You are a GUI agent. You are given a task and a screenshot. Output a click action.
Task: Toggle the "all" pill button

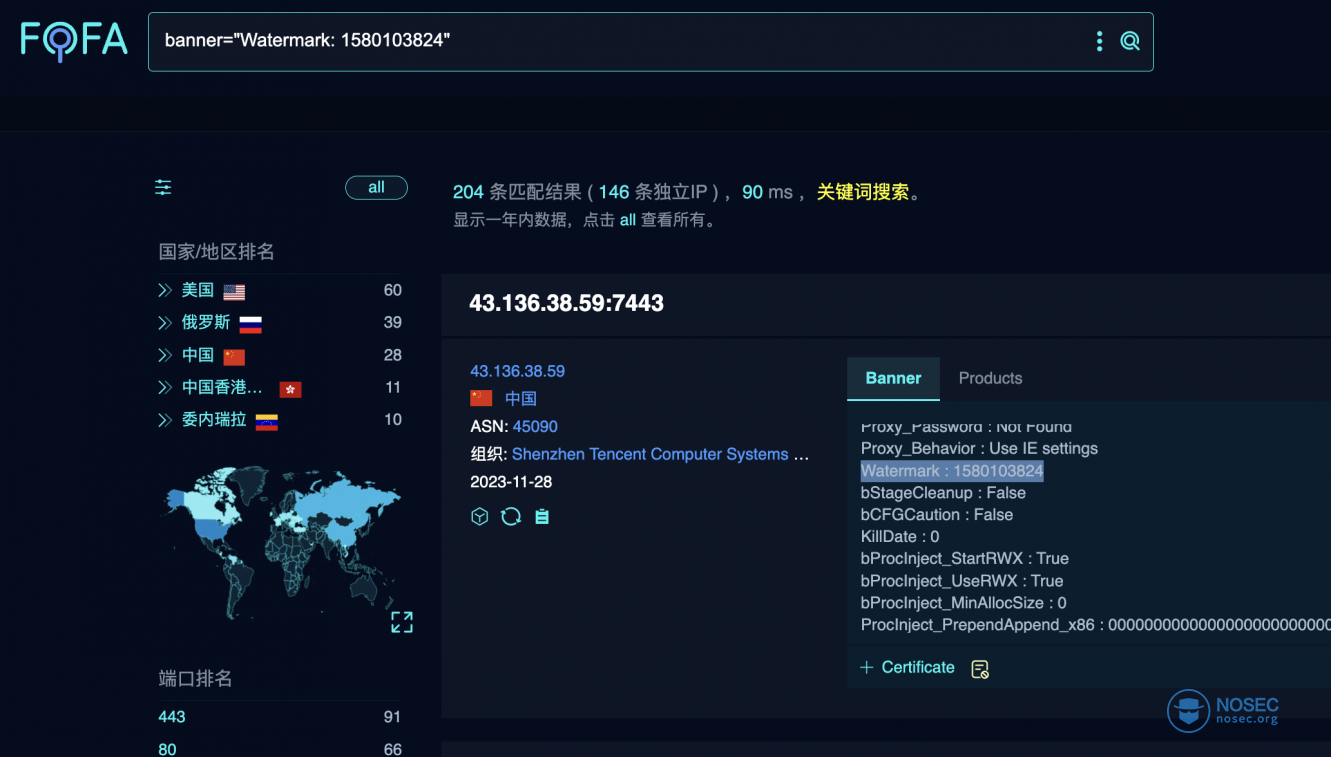point(376,187)
